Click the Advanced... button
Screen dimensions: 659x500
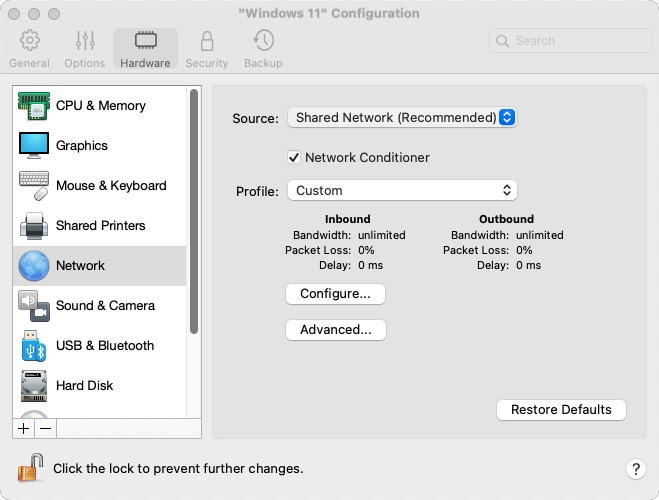click(x=336, y=330)
